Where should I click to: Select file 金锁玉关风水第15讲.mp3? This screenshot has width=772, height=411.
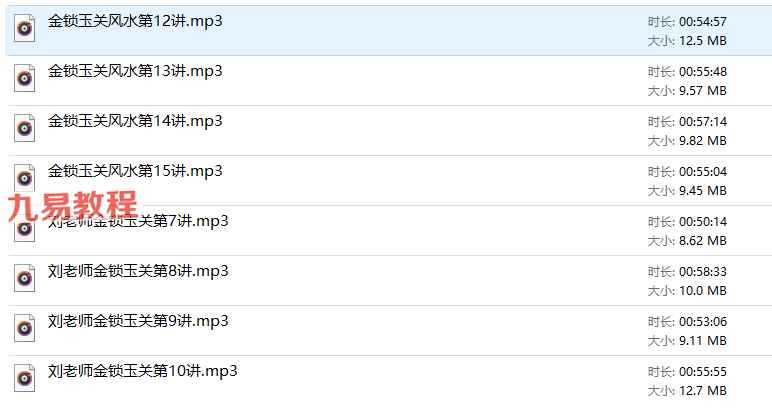click(135, 171)
